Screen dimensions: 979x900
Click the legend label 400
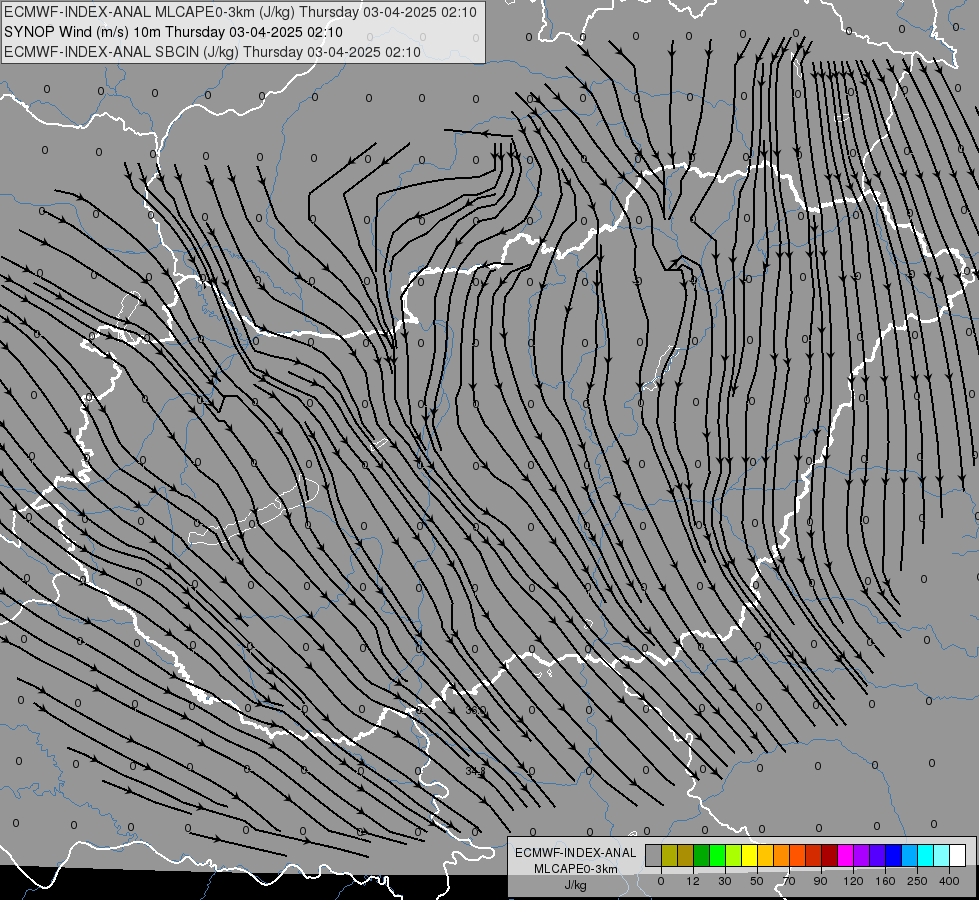tap(949, 881)
